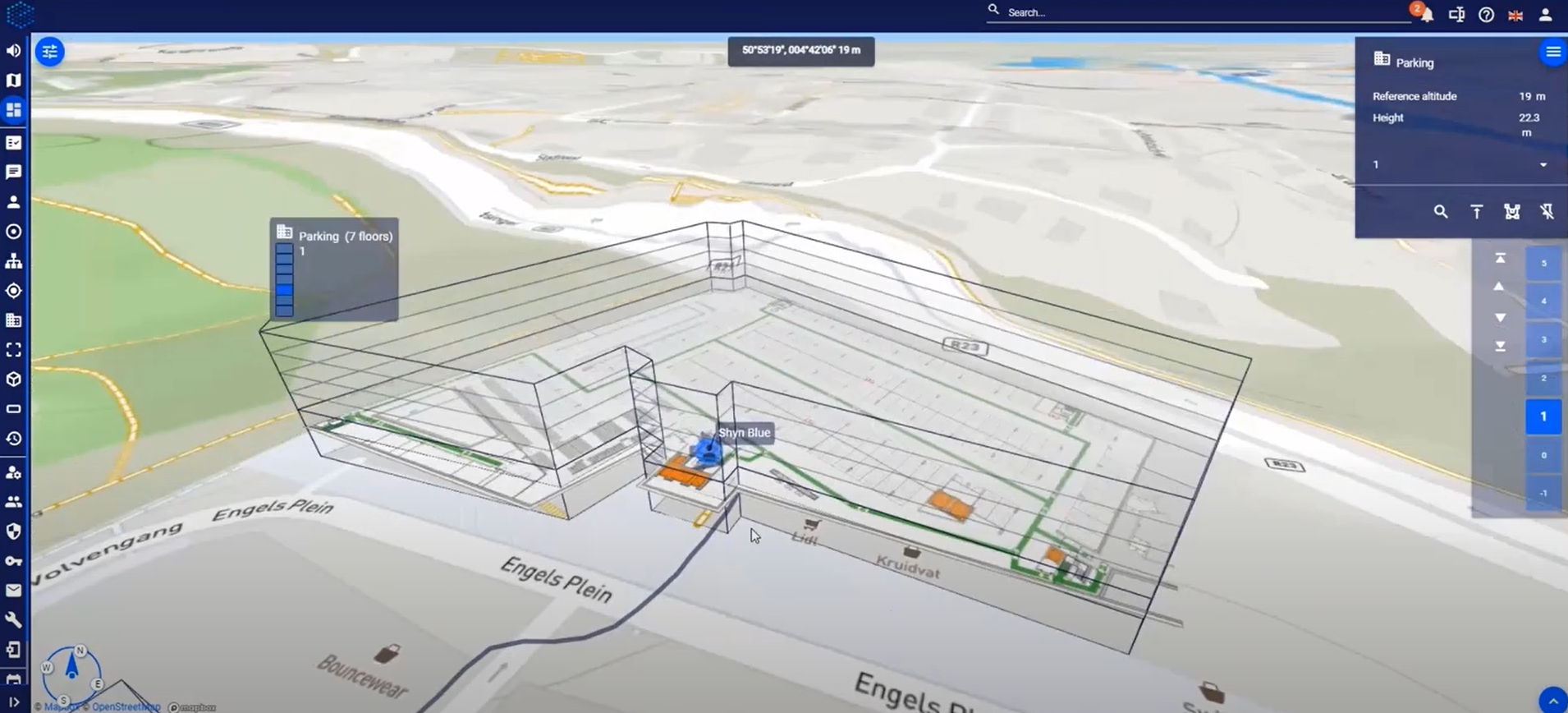Select floor 3 in floor selector
The width and height of the screenshot is (1568, 713).
(1543, 339)
